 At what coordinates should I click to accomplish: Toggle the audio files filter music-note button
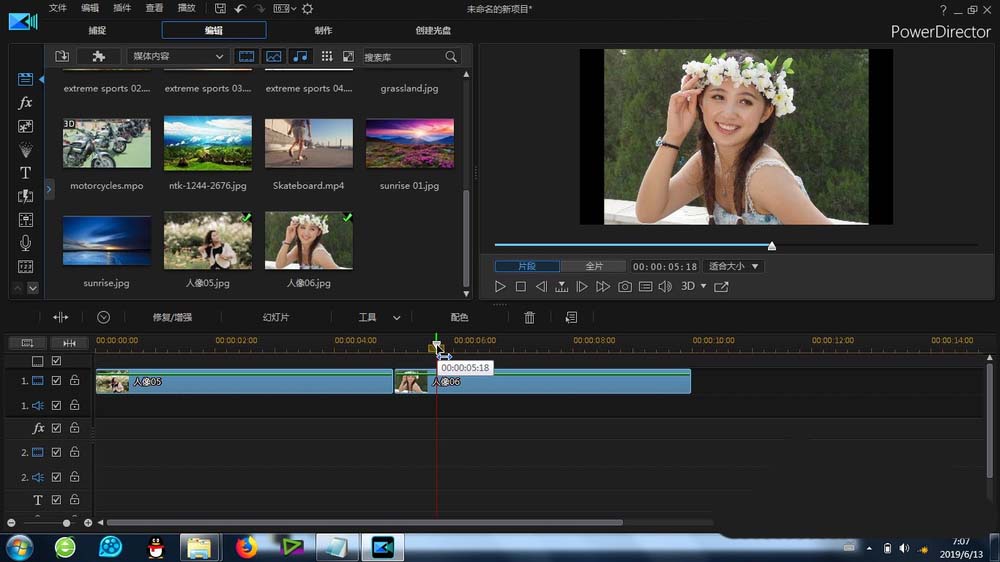pyautogui.click(x=300, y=57)
